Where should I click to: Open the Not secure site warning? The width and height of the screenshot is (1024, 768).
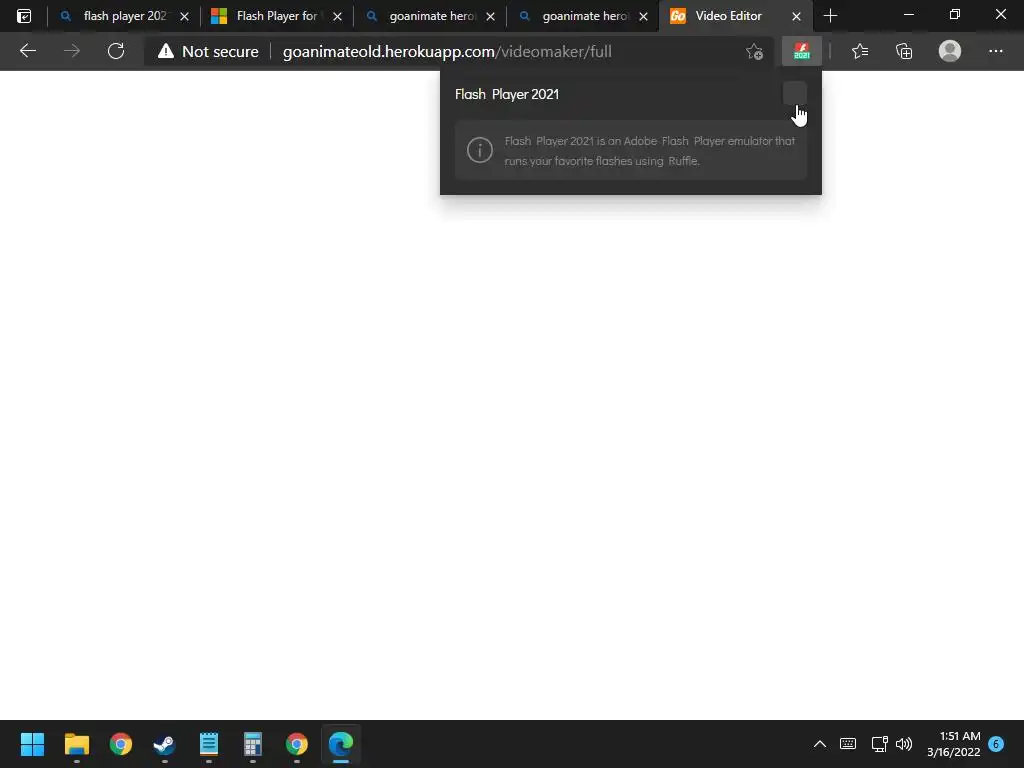[208, 52]
